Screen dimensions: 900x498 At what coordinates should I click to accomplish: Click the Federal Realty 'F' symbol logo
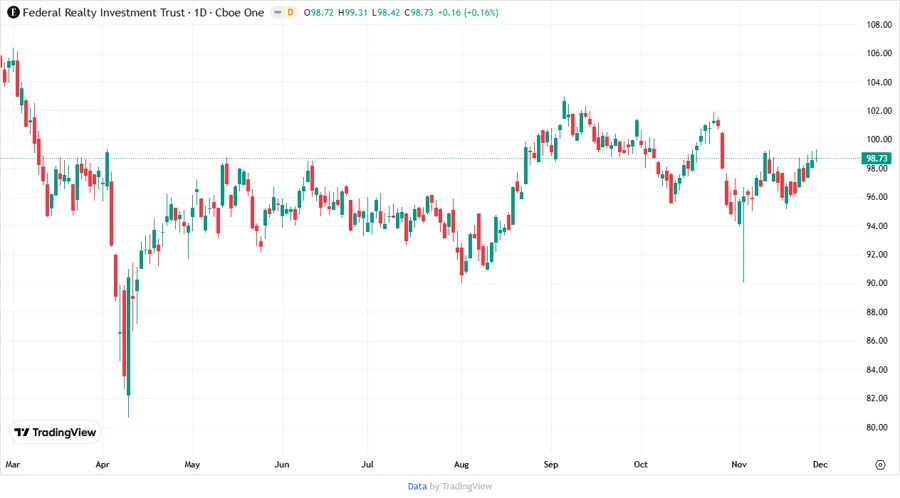pos(13,12)
